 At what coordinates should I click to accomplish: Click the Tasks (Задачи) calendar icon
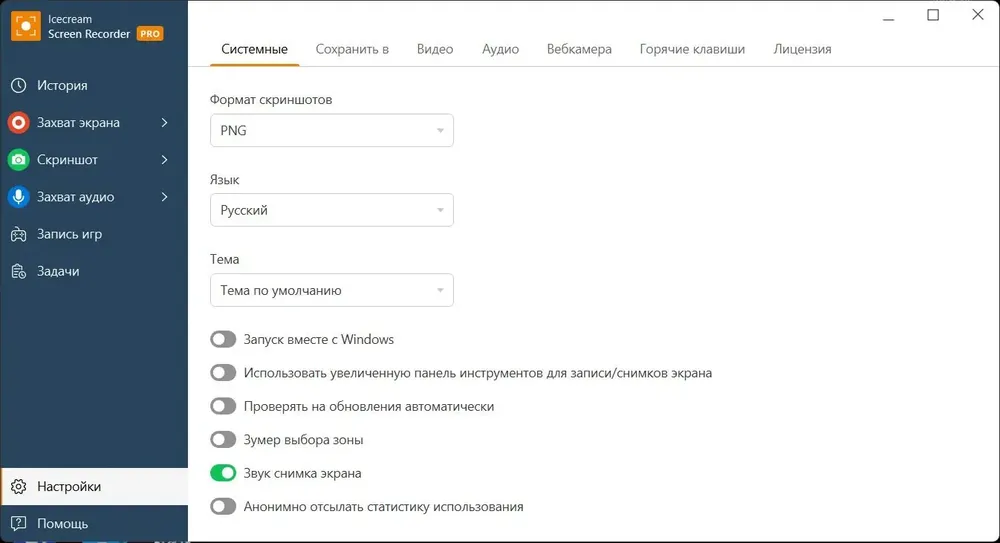coord(18,271)
